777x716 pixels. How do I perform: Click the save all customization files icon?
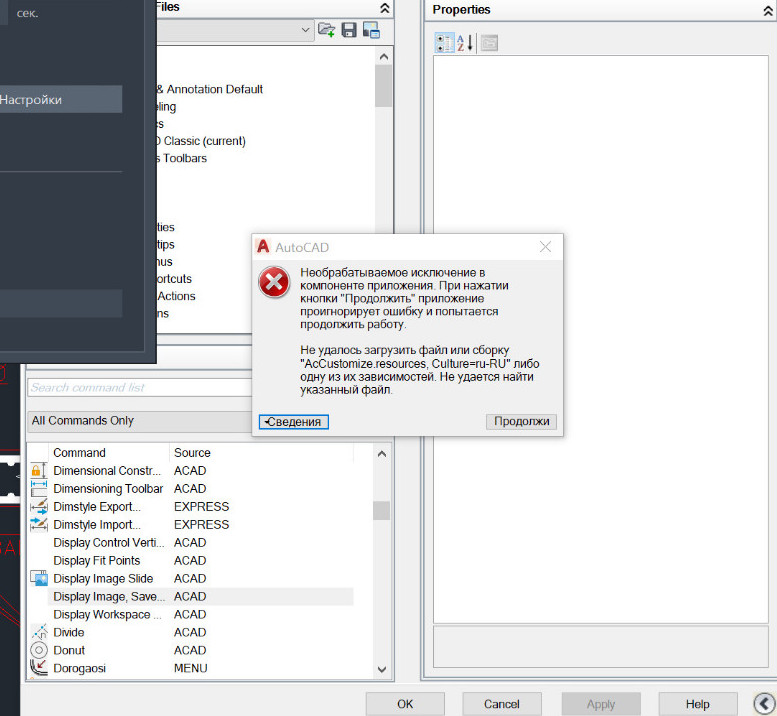pos(371,30)
